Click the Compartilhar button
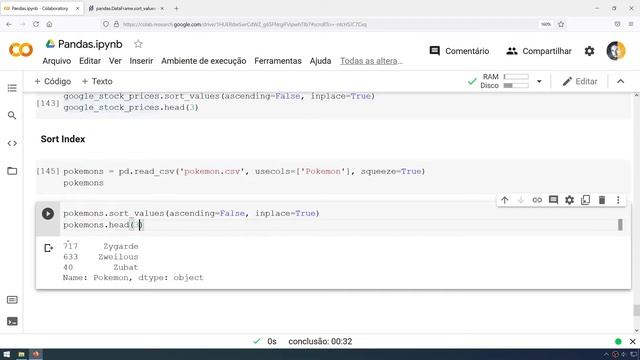The image size is (640, 360). pos(539,51)
